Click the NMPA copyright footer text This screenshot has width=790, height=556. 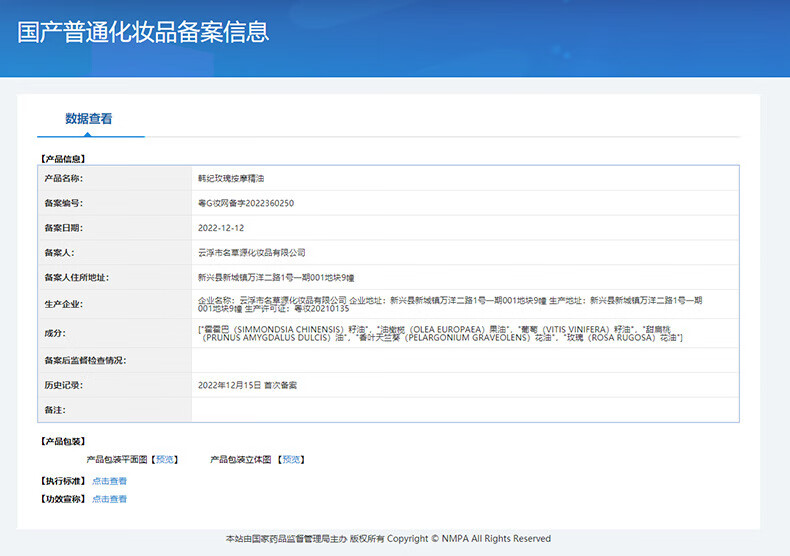click(388, 539)
